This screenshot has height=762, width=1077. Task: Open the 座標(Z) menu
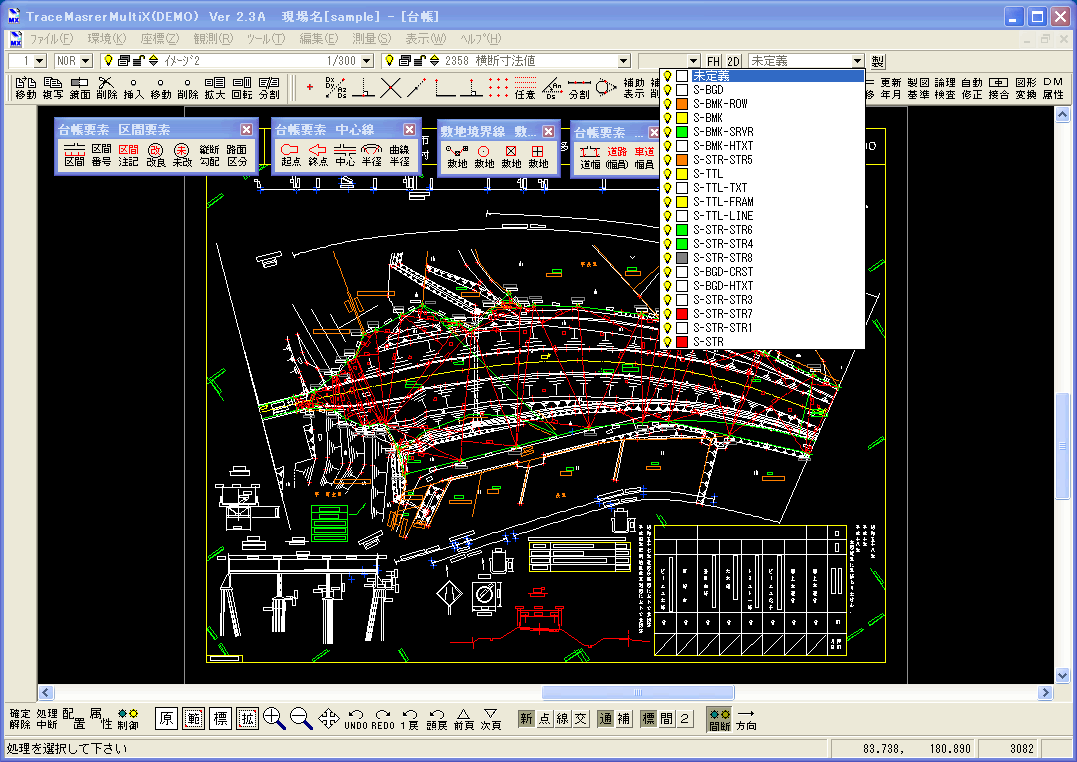(160, 39)
